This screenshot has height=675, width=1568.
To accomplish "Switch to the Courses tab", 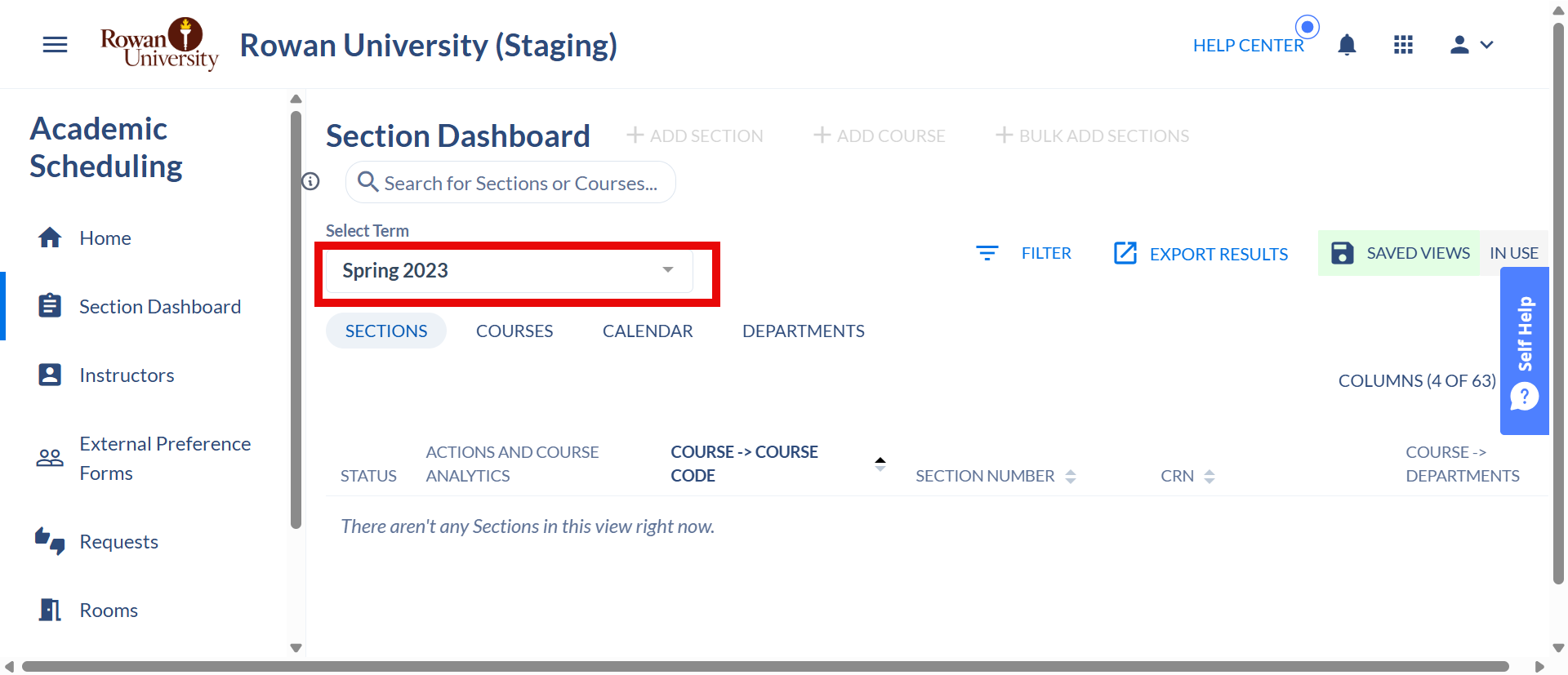I will (x=514, y=331).
